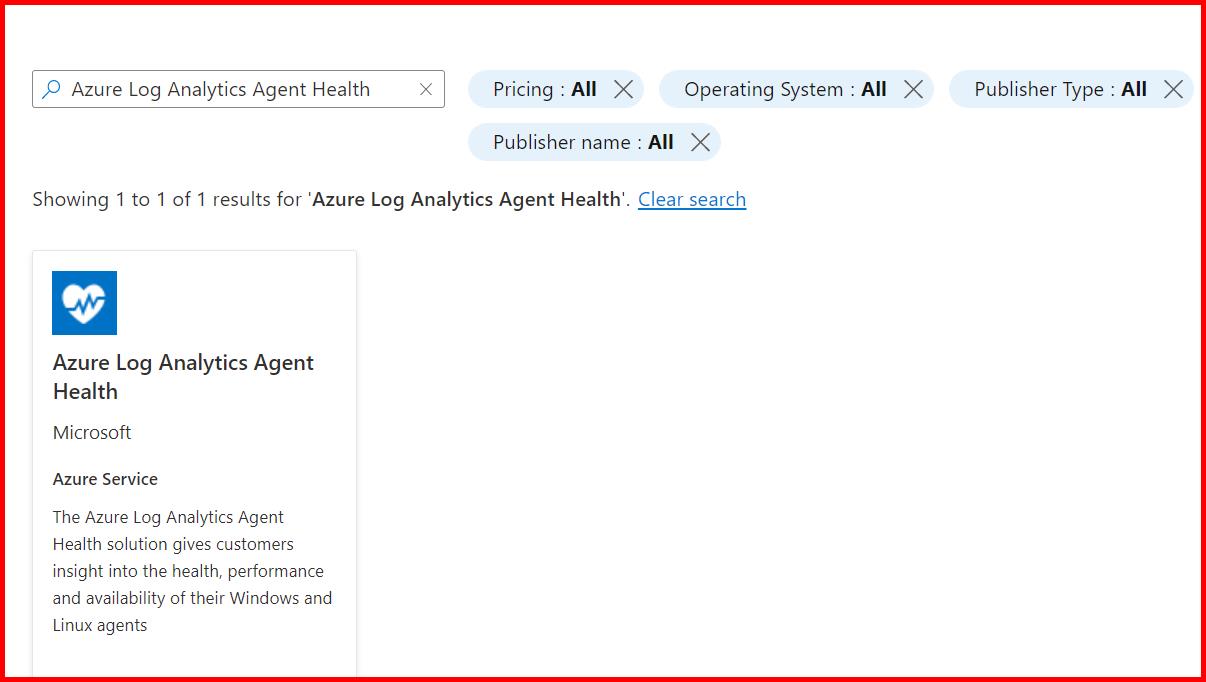Remove the Publisher Type filter
The width and height of the screenshot is (1206, 682).
coord(1173,89)
